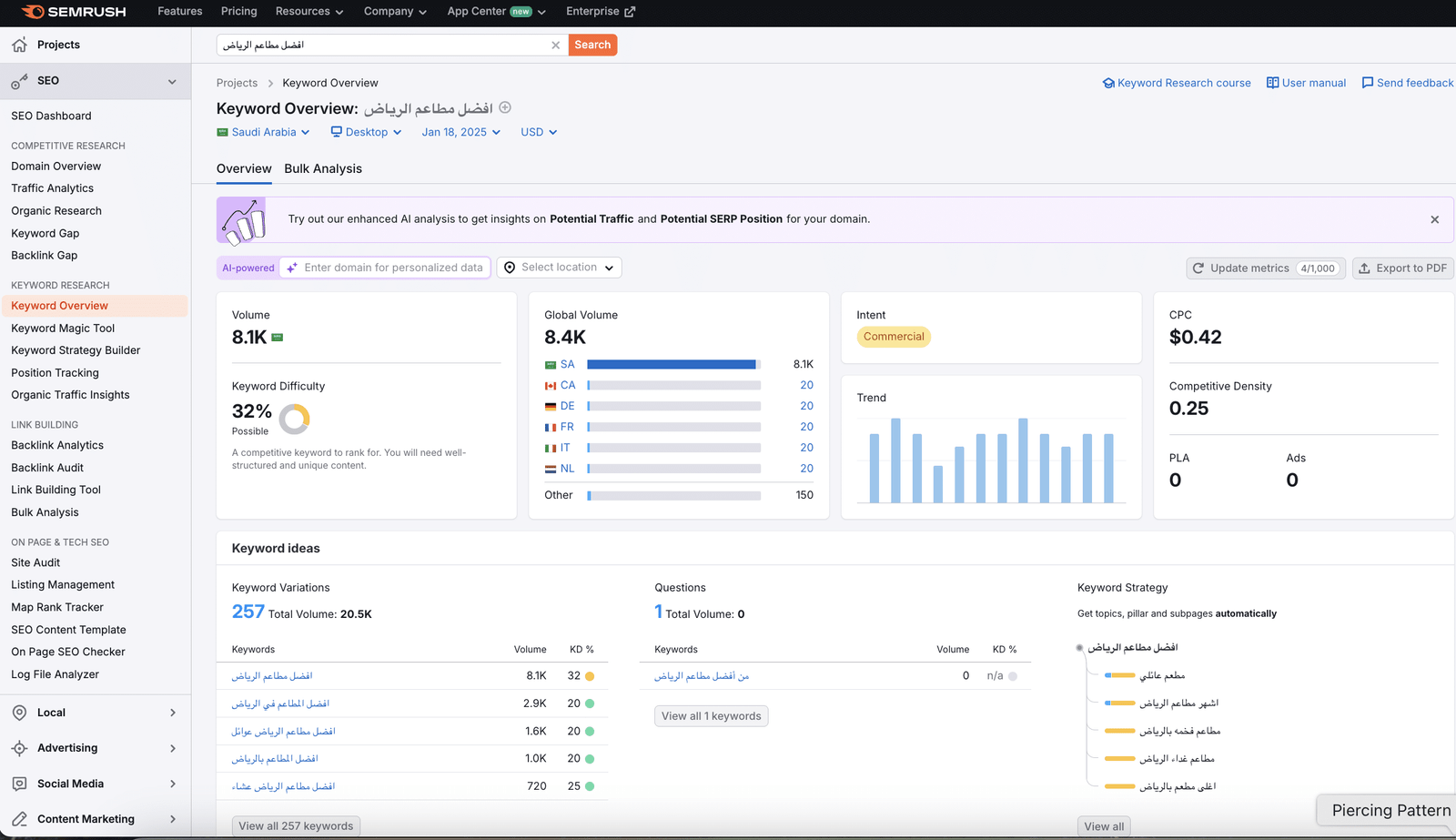The image size is (1456, 840).
Task: Click the Questions count 1 link
Action: pos(659,612)
